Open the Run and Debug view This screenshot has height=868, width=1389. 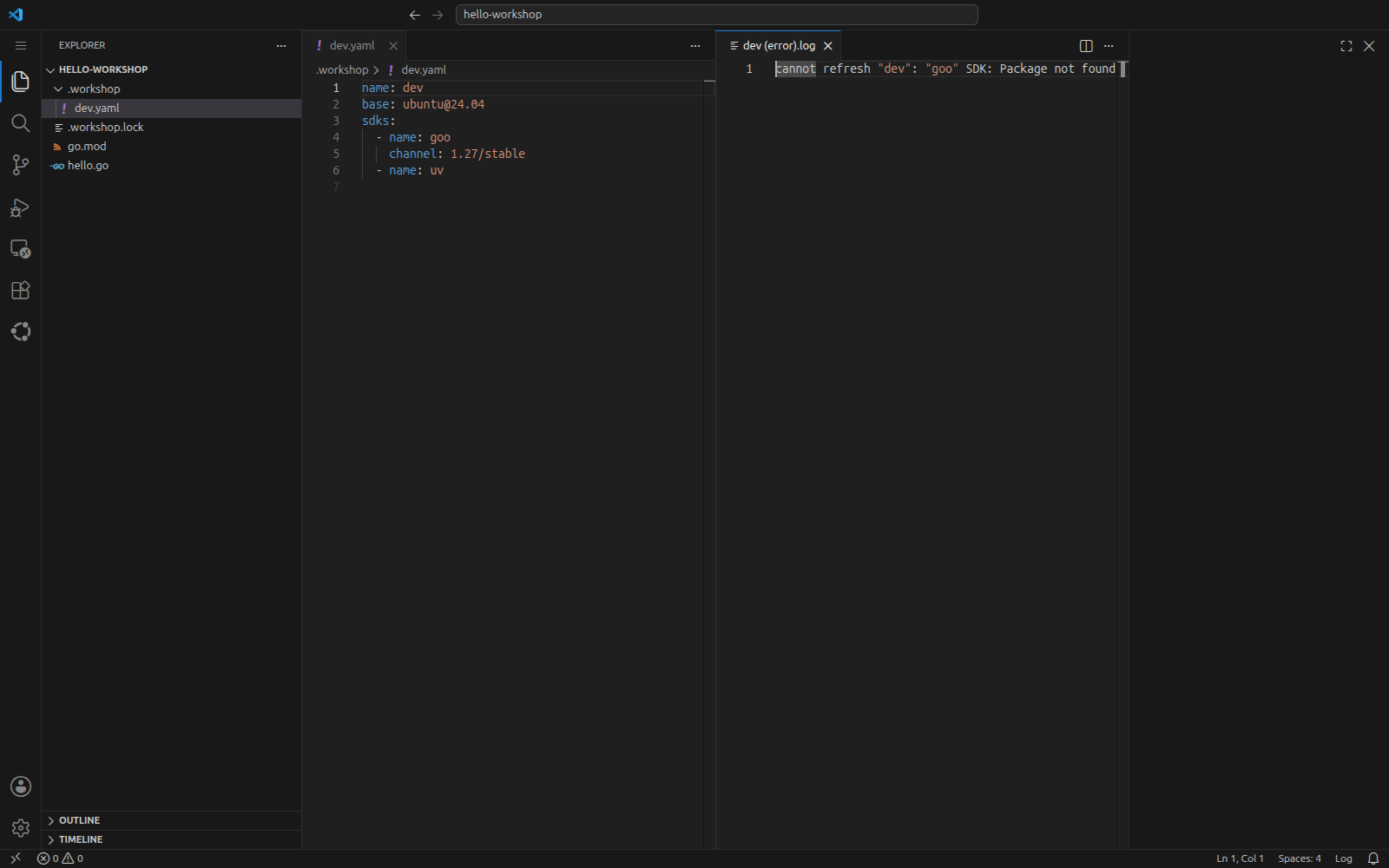[21, 207]
